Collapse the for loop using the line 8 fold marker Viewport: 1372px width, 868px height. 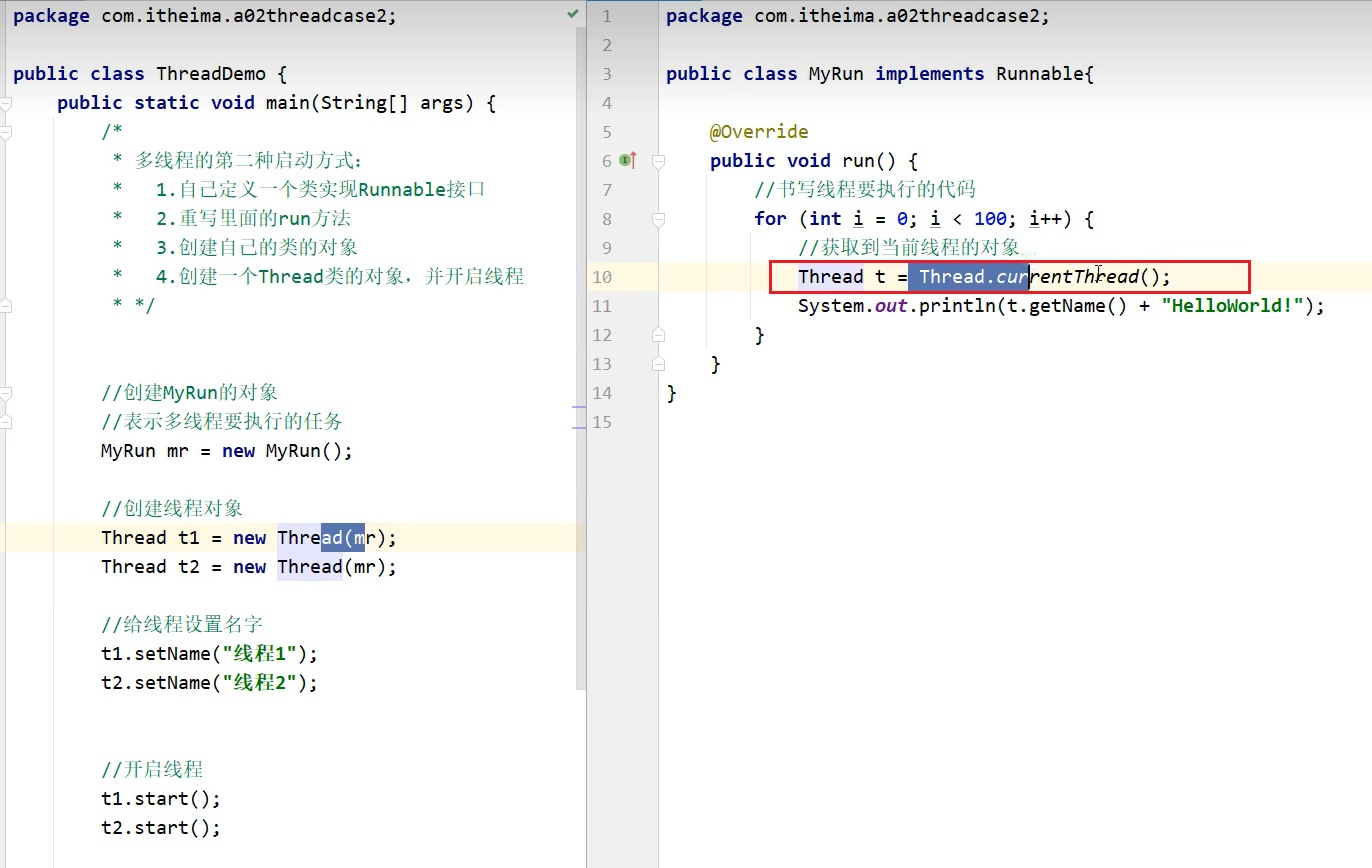[658, 219]
